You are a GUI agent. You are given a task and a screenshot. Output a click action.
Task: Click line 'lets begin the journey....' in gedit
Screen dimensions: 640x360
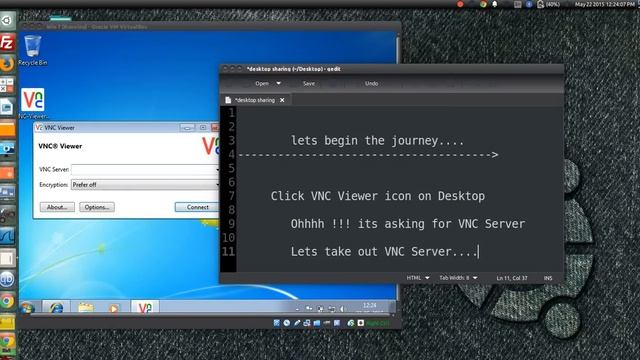(378, 141)
